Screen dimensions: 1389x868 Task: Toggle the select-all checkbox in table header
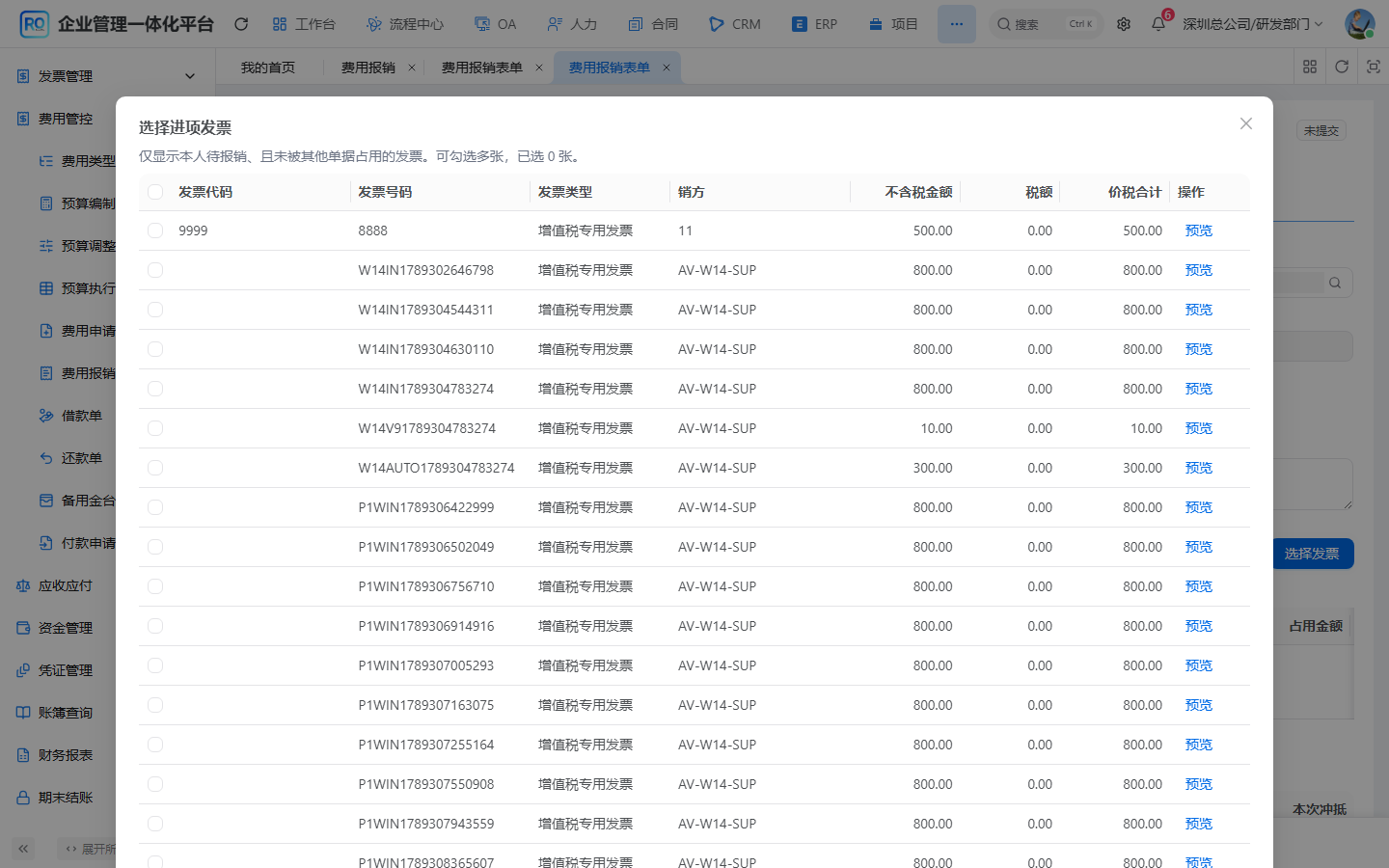[155, 192]
